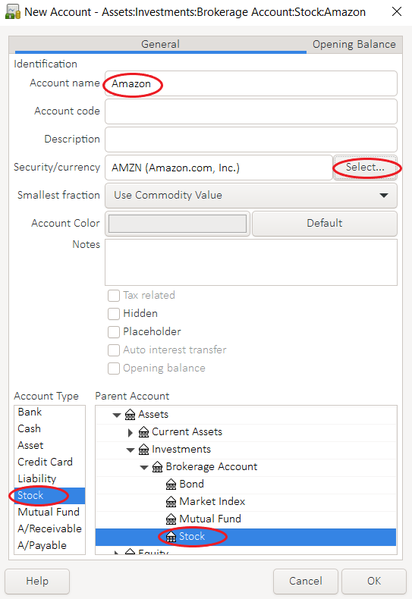Click the Investments account icon
Screen dimensions: 412x599
point(144,450)
